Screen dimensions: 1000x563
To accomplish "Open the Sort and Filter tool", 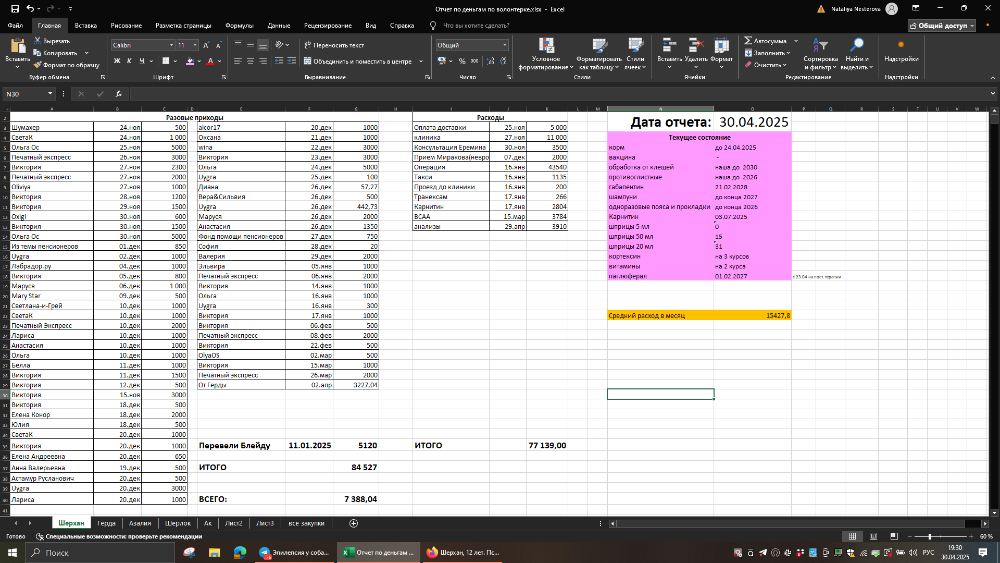I will click(x=820, y=45).
